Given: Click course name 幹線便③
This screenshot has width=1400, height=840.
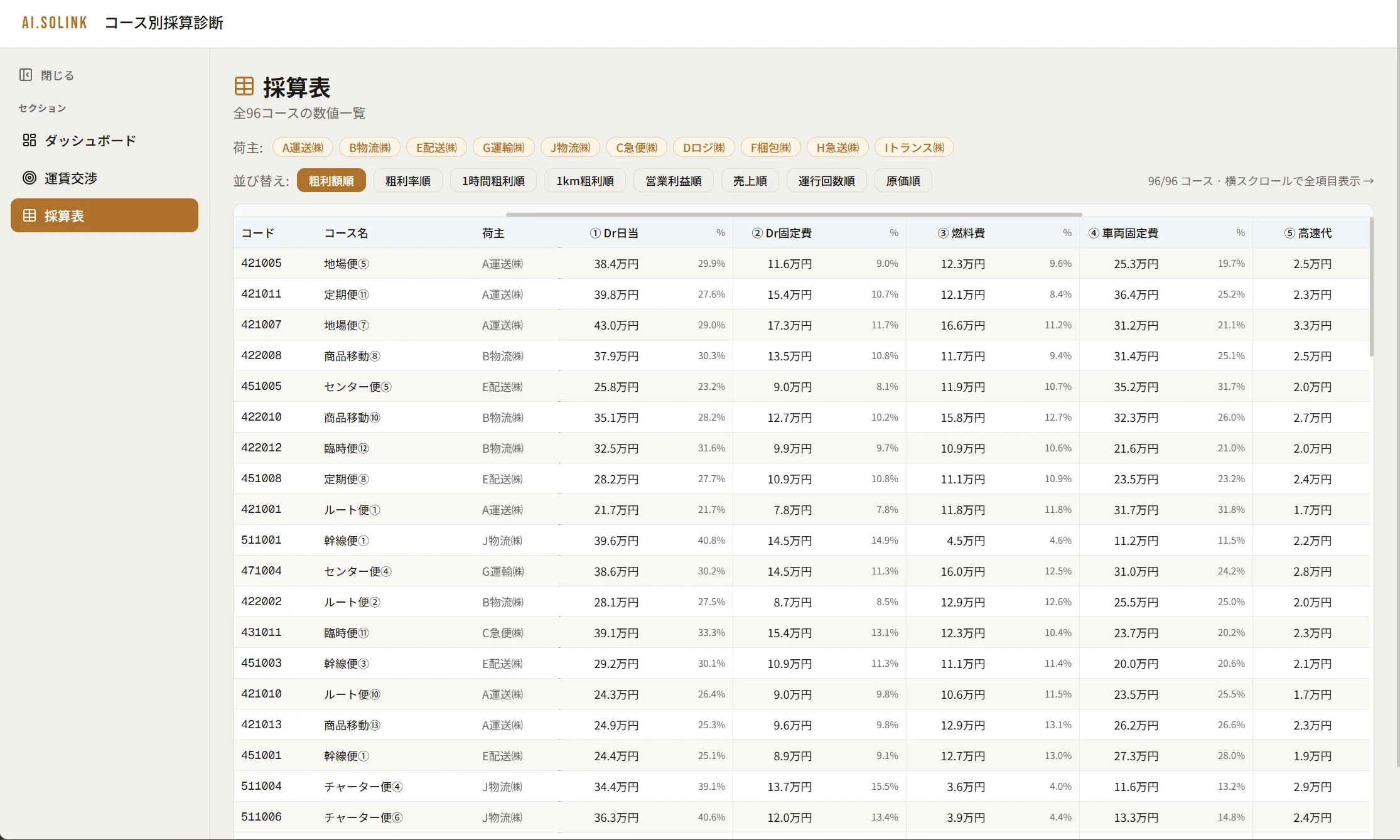Looking at the screenshot, I should tap(347, 664).
